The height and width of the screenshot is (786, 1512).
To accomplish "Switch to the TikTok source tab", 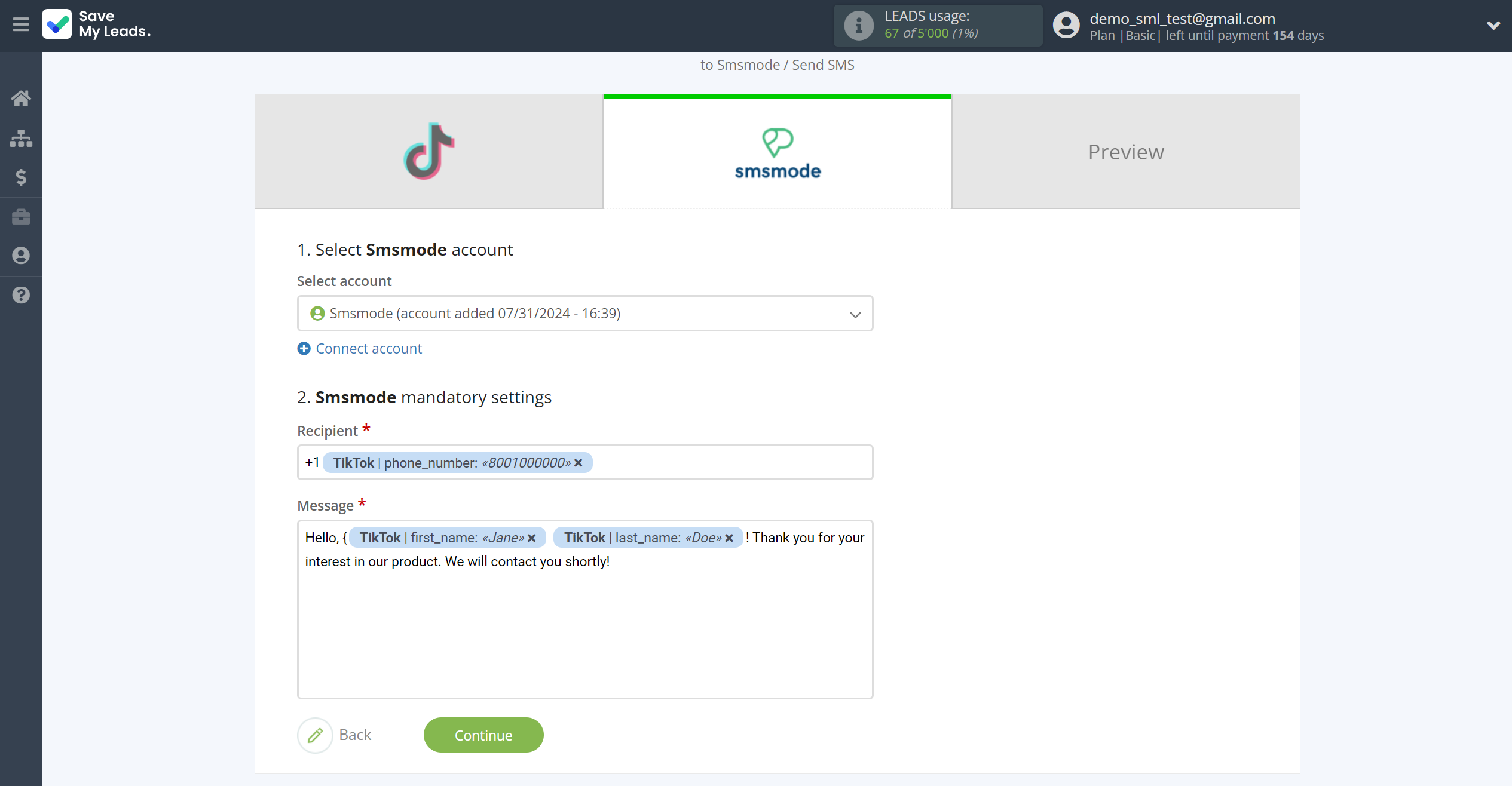I will pos(429,152).
